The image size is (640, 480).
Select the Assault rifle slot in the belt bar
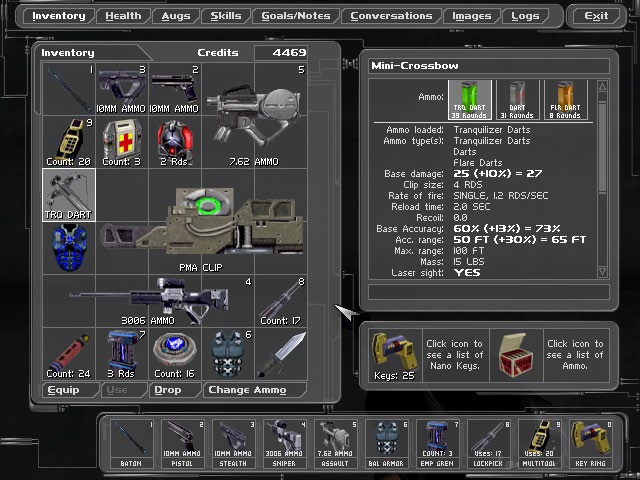[x=335, y=441]
